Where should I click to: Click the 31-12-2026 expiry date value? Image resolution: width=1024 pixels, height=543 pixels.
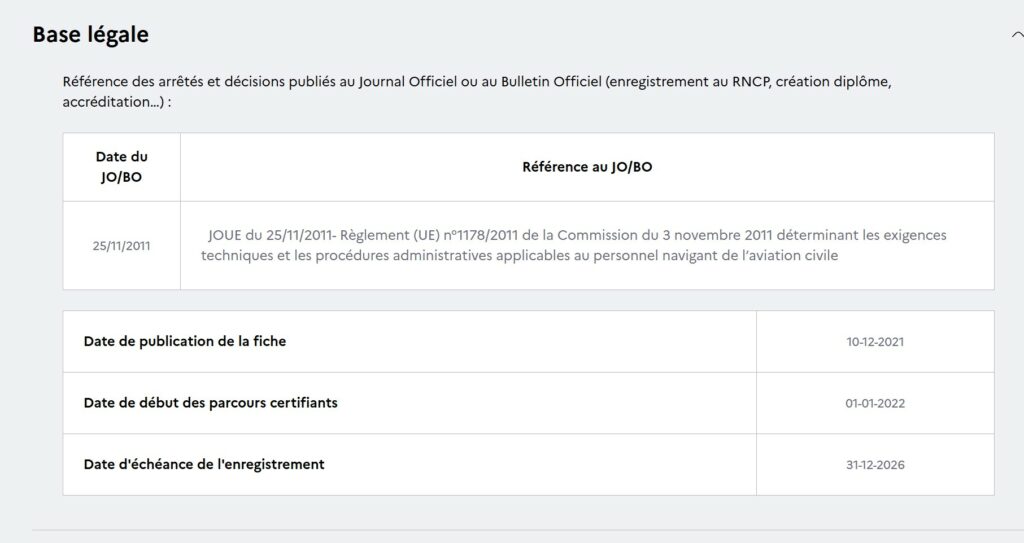[x=875, y=465]
